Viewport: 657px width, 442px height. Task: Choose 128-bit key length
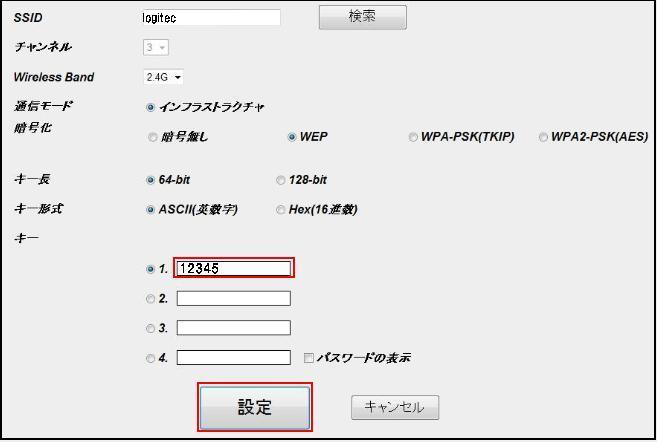pos(280,180)
